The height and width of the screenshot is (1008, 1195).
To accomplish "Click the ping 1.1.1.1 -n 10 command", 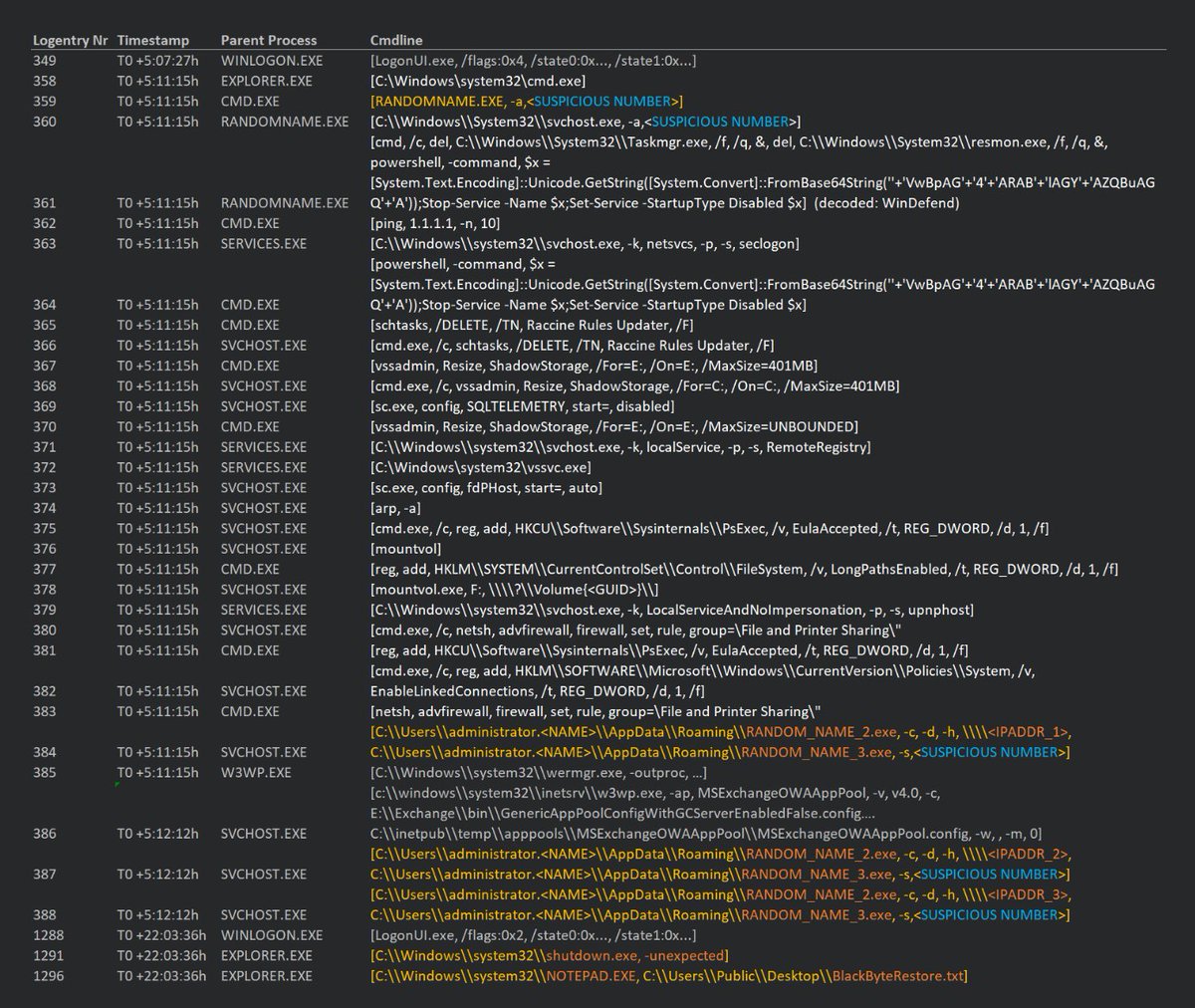I will (x=435, y=223).
